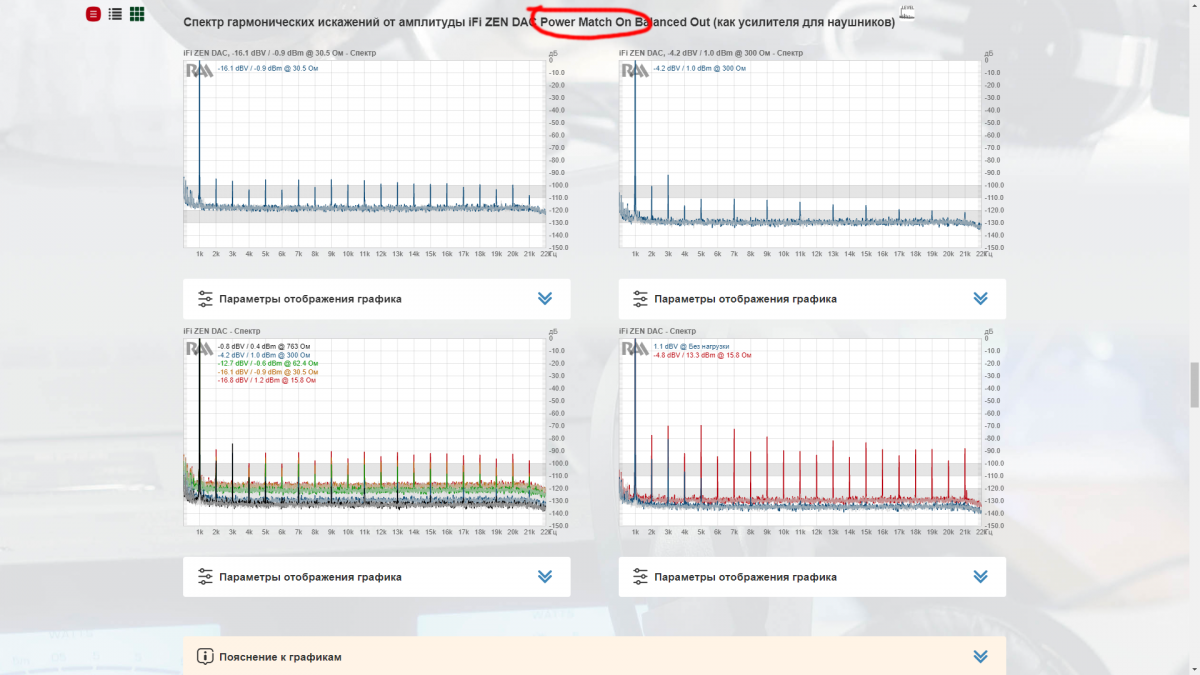Click the Пояснение к графикам label

[x=280, y=657]
